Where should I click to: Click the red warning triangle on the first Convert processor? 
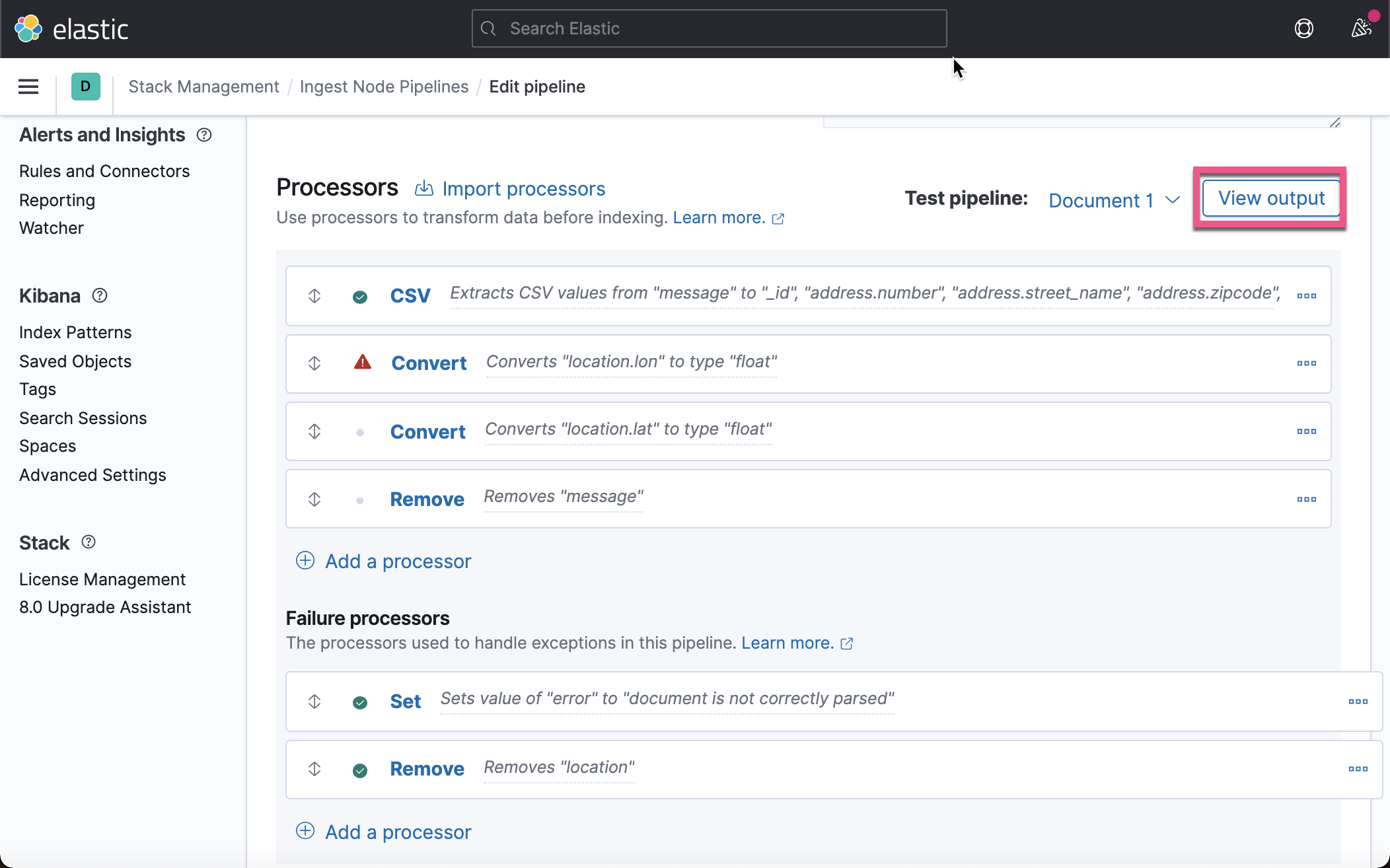(x=362, y=362)
